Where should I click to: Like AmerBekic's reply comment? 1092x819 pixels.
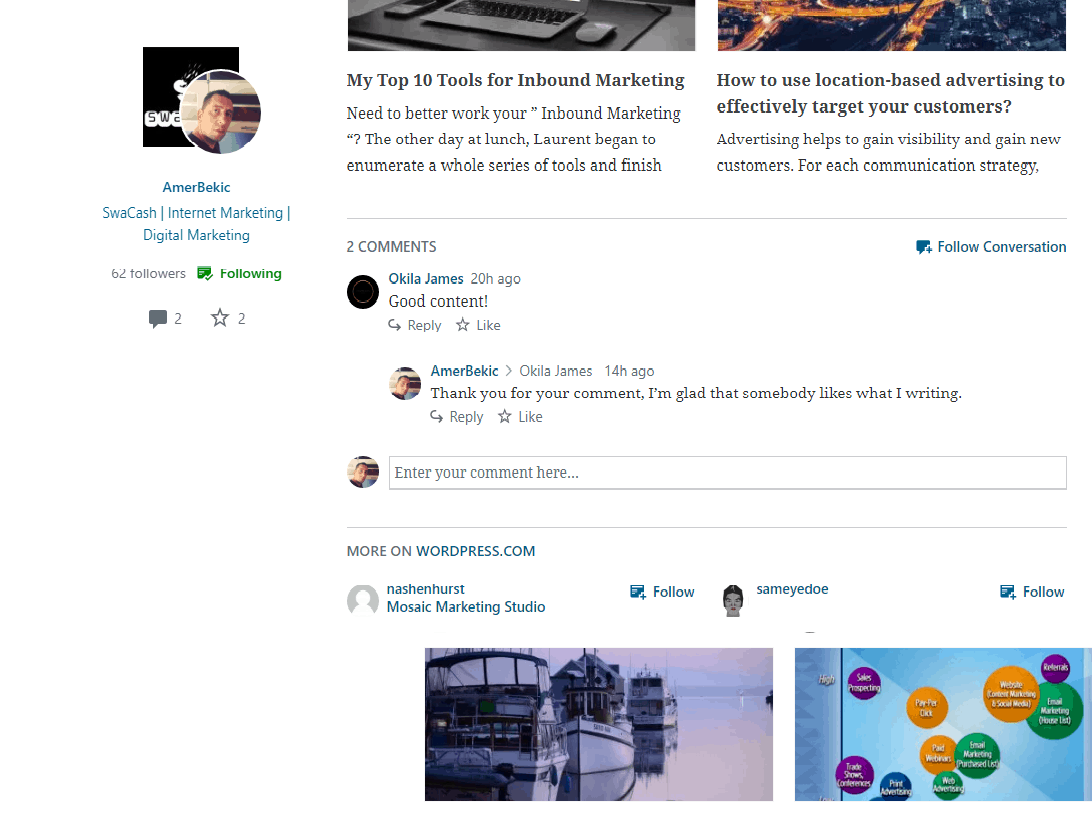tap(520, 416)
